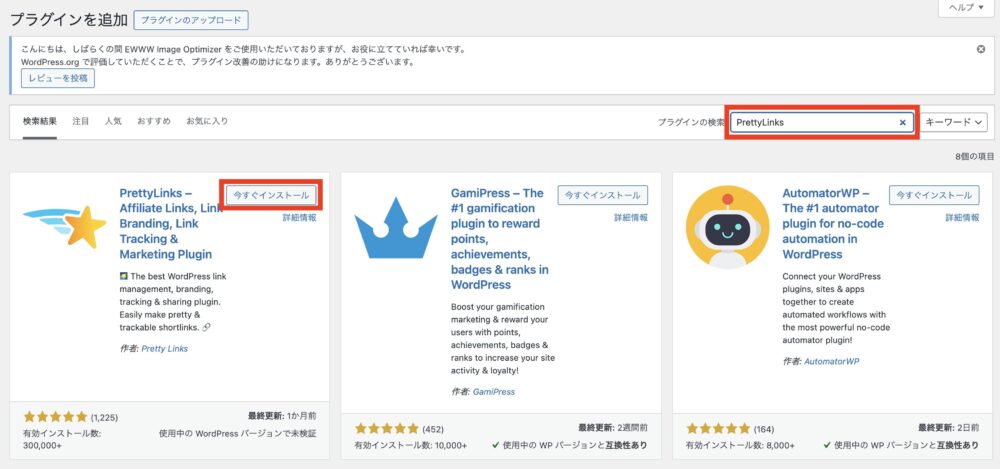This screenshot has height=469, width=1000.
Task: Visit the AutomatorWP author link
Action: pyautogui.click(x=832, y=361)
